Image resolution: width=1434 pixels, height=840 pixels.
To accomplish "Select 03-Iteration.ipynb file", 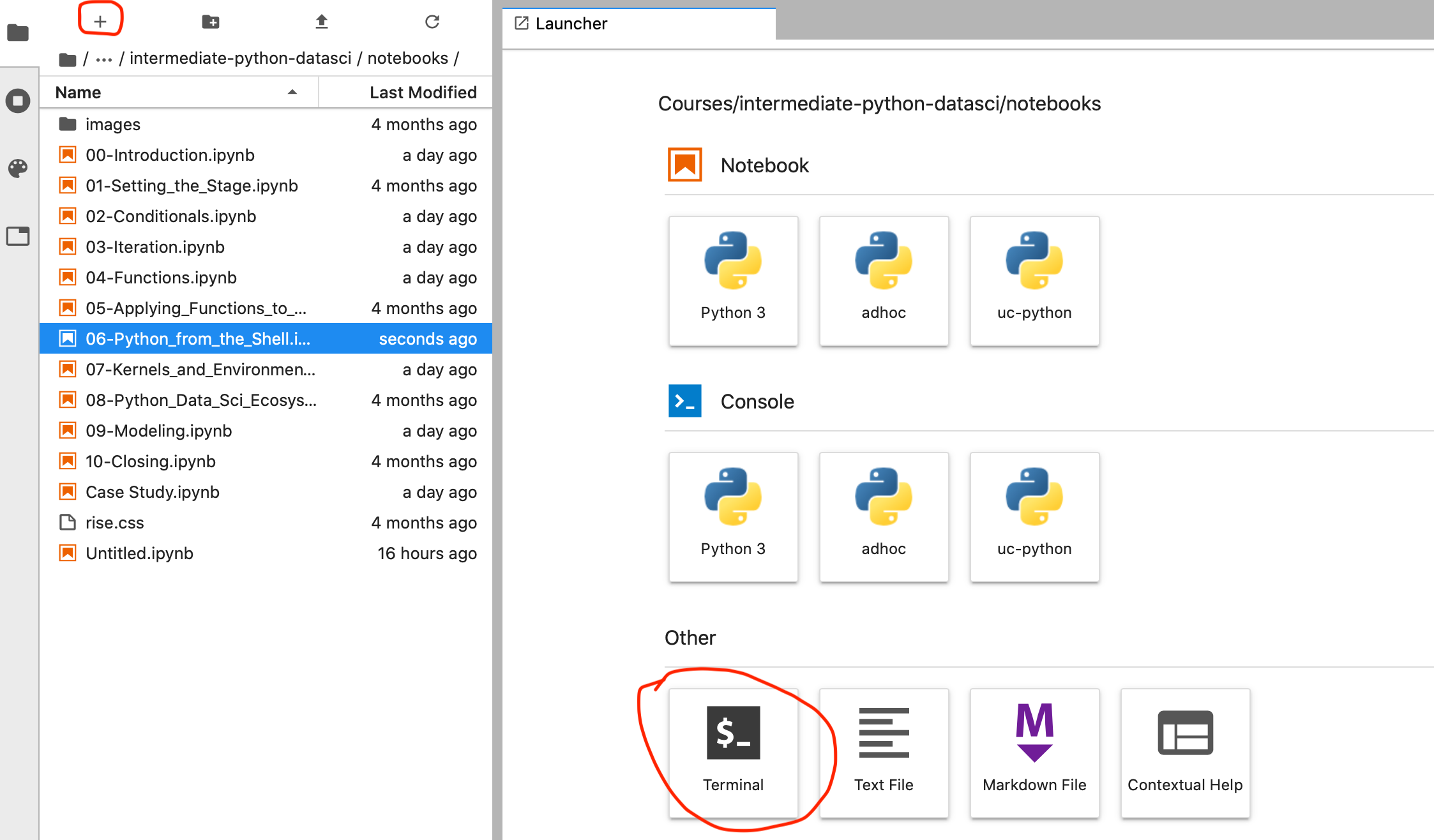I will pyautogui.click(x=266, y=246).
